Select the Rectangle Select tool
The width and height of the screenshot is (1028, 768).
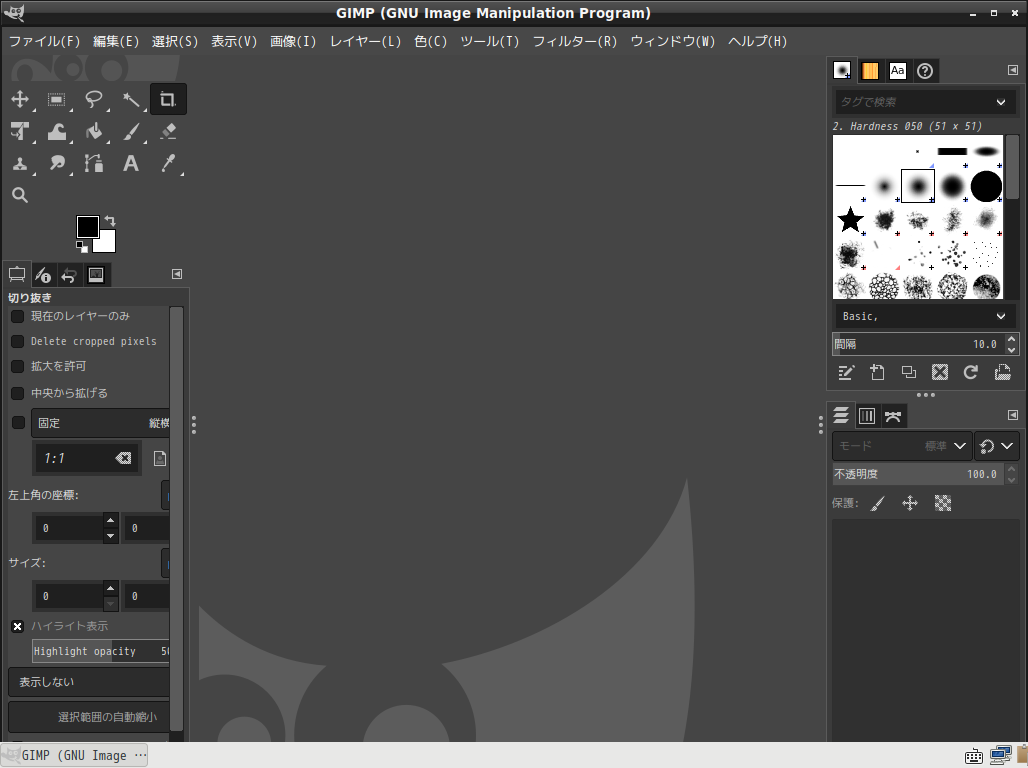pyautogui.click(x=56, y=99)
